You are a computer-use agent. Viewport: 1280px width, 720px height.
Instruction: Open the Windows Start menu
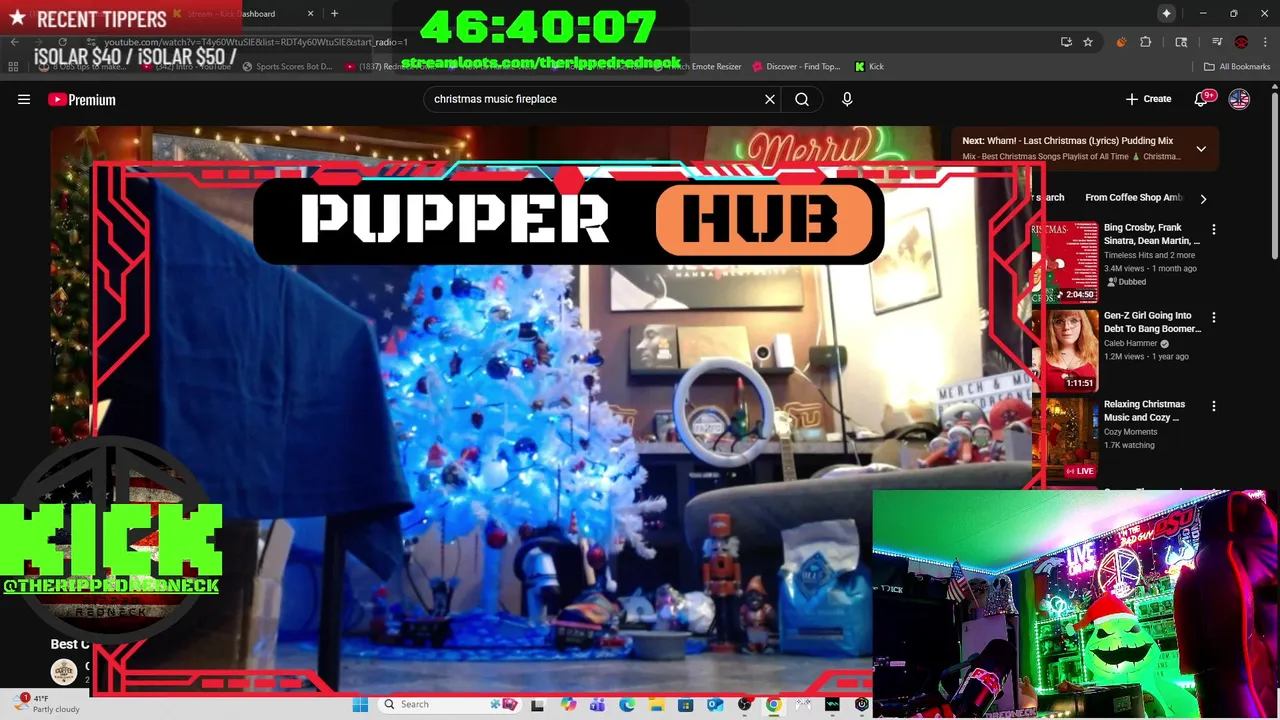tap(360, 704)
